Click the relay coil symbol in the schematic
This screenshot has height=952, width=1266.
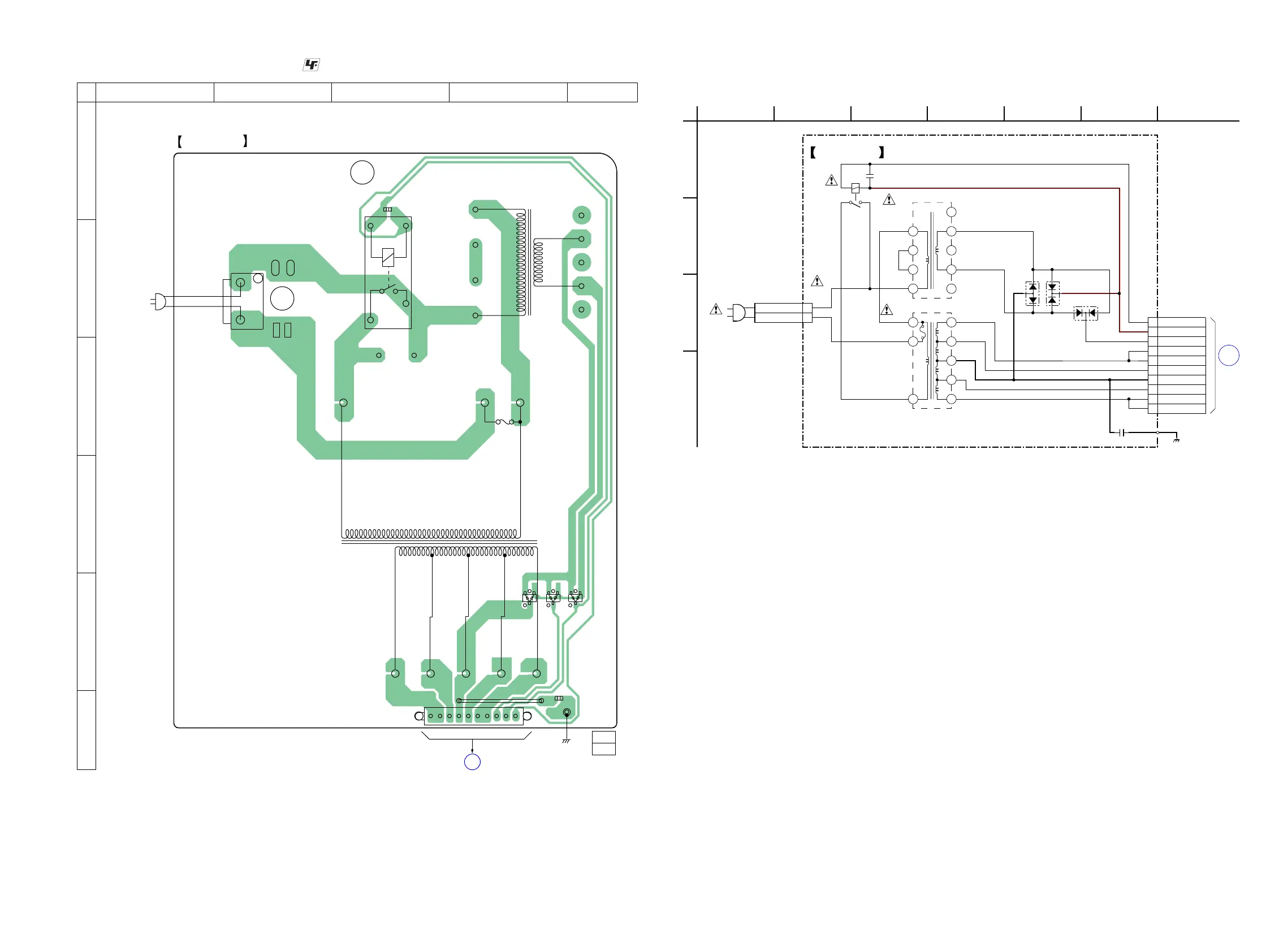coord(855,188)
